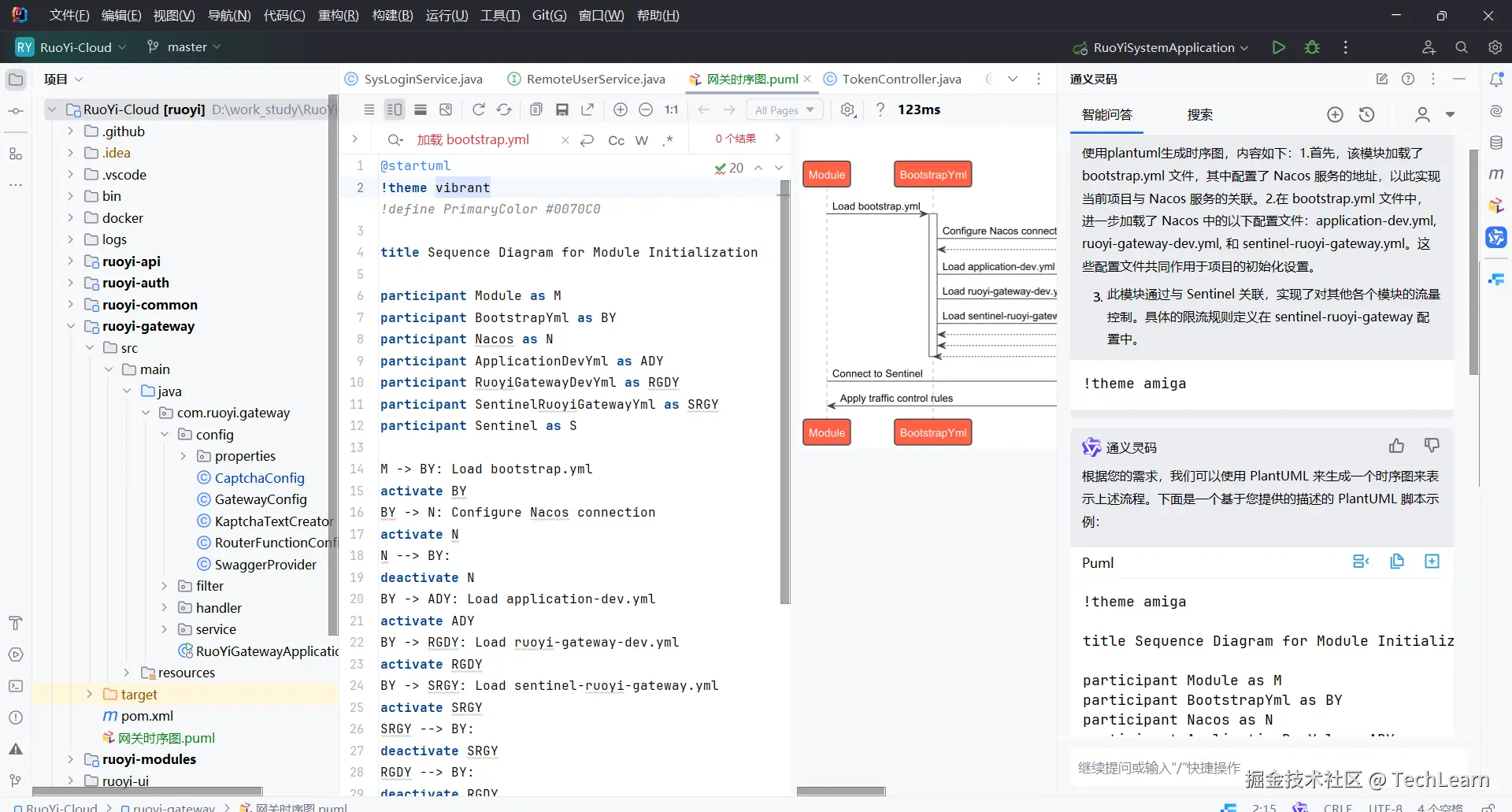Create new file from Puml code block
Viewport: 1512px width, 812px height.
[x=1432, y=562]
